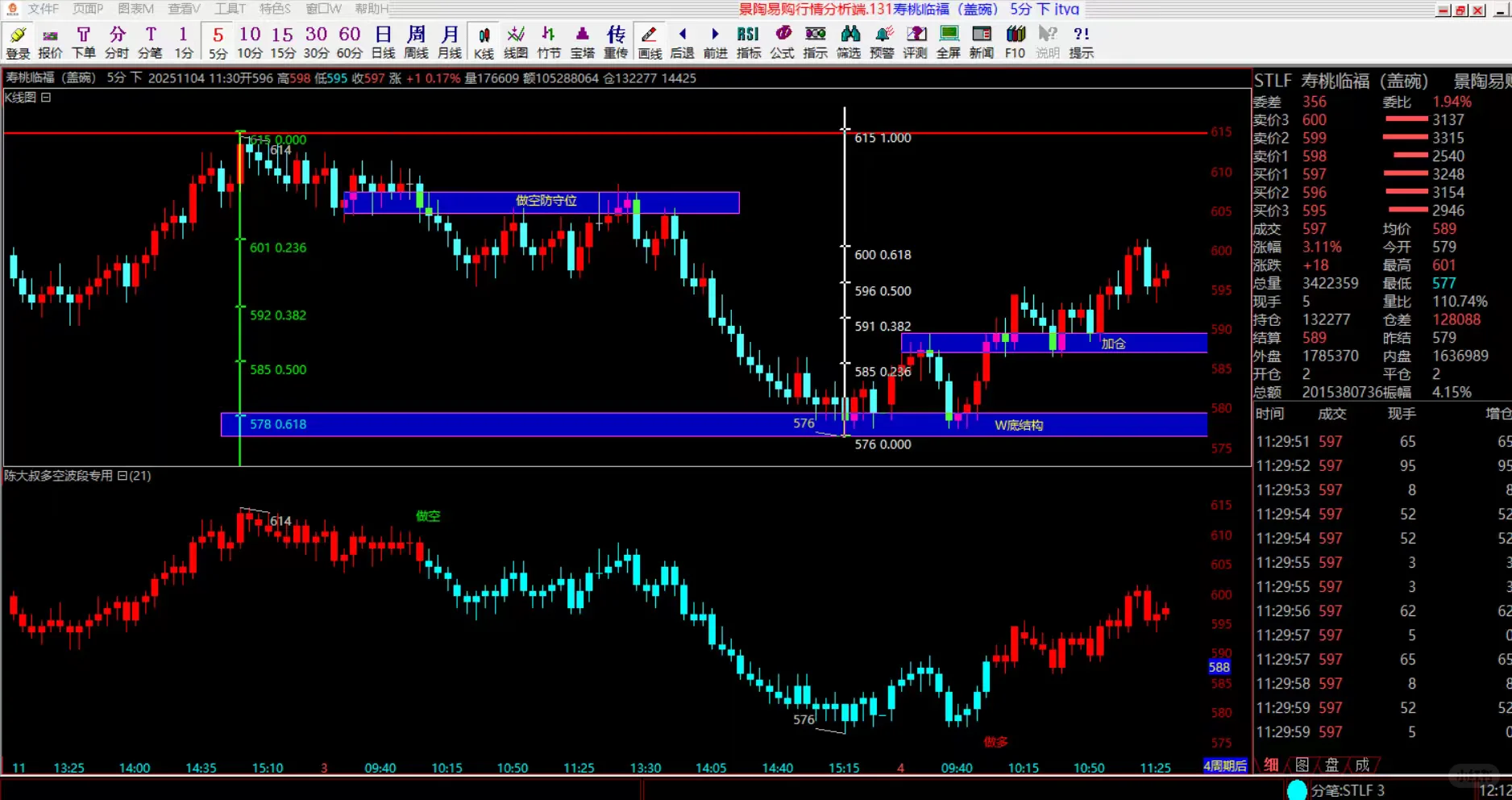Switch to the 盘 order book tab
Viewport: 1512px width, 800px height.
click(1332, 765)
